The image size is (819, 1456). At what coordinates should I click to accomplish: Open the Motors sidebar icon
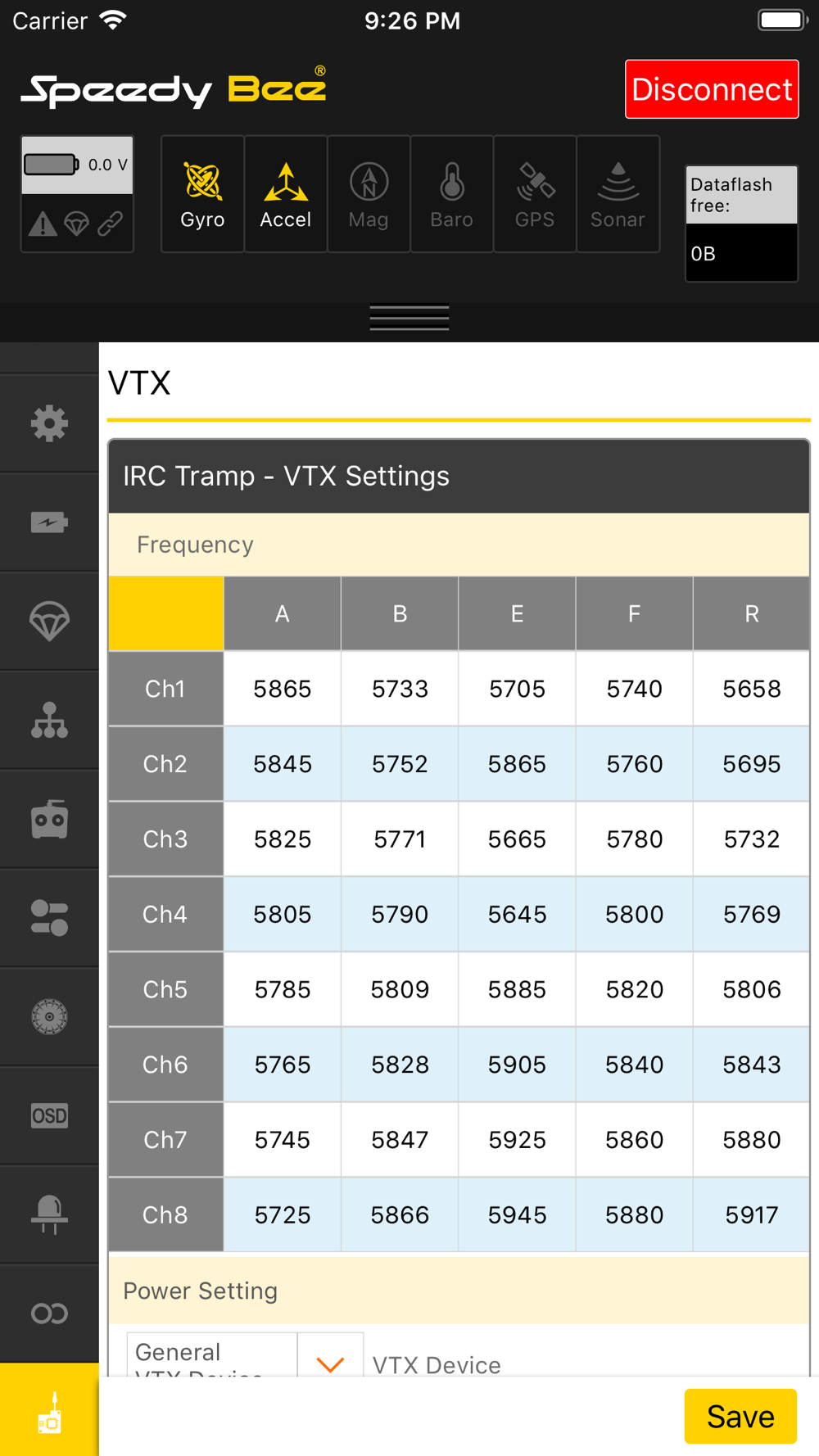[49, 1017]
